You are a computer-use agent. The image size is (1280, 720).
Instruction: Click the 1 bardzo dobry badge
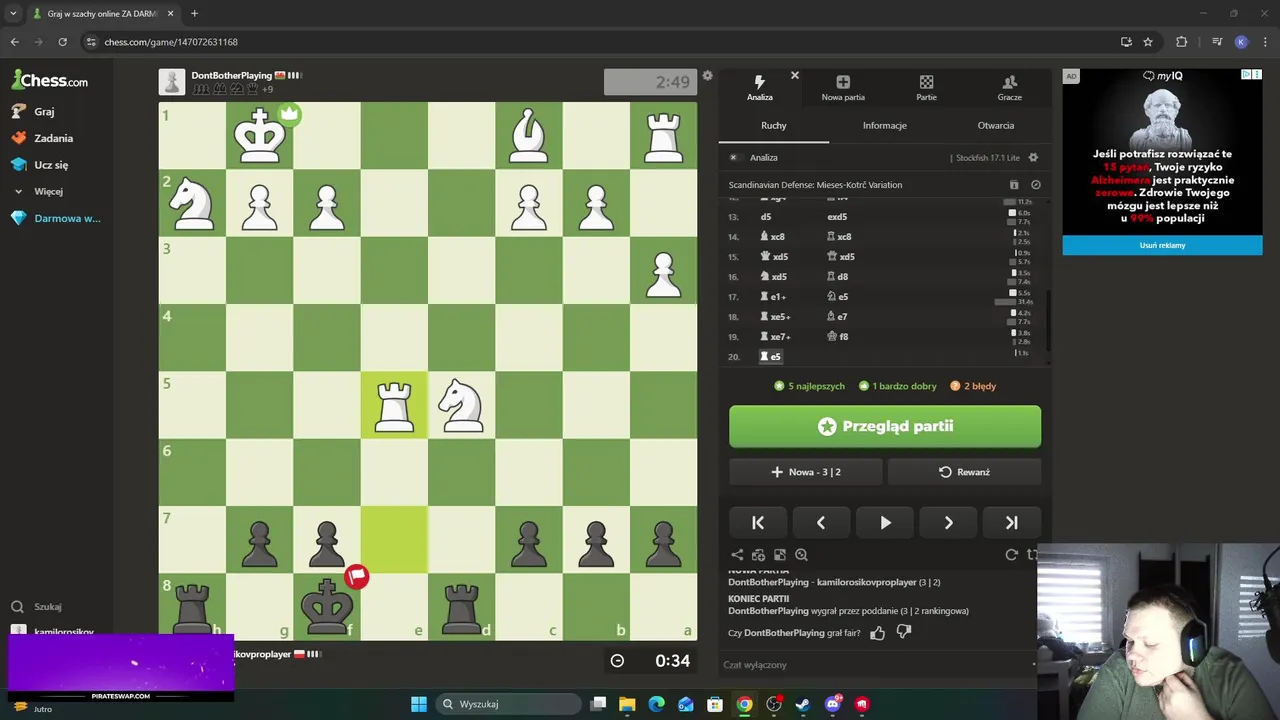click(x=897, y=386)
